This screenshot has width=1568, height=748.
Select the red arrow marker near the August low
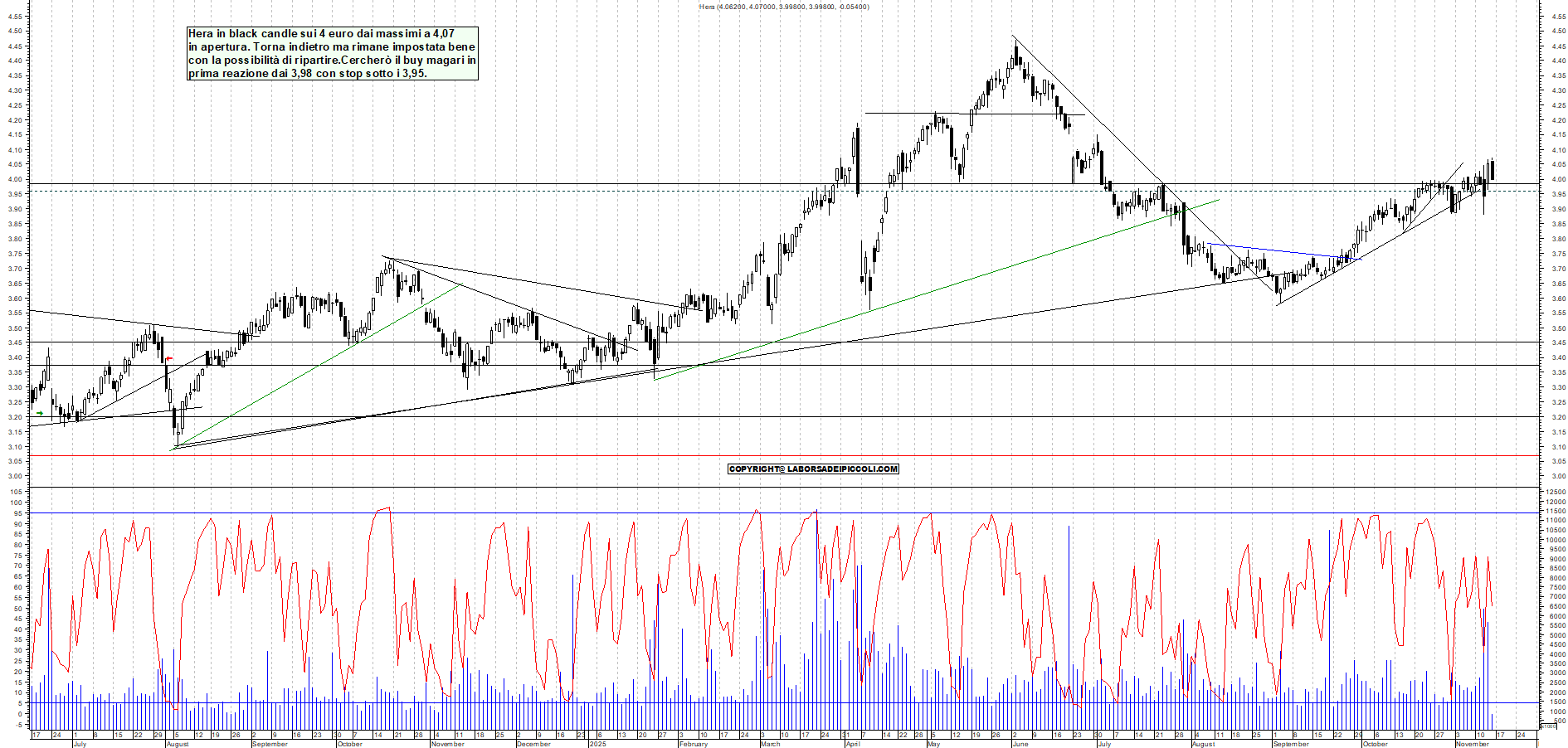[169, 358]
